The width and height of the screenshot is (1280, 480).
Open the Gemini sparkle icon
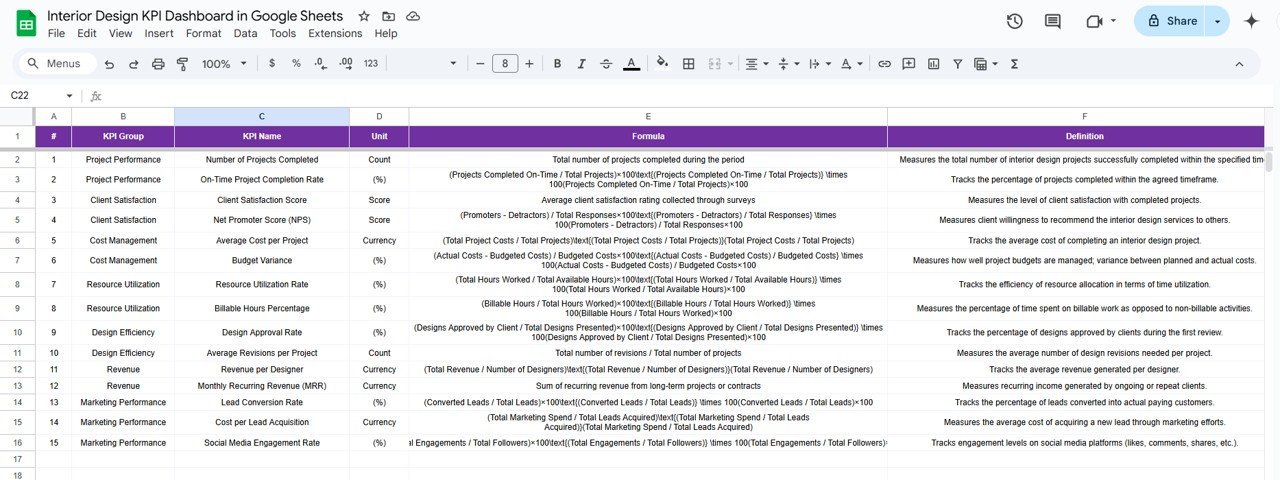tap(1251, 21)
